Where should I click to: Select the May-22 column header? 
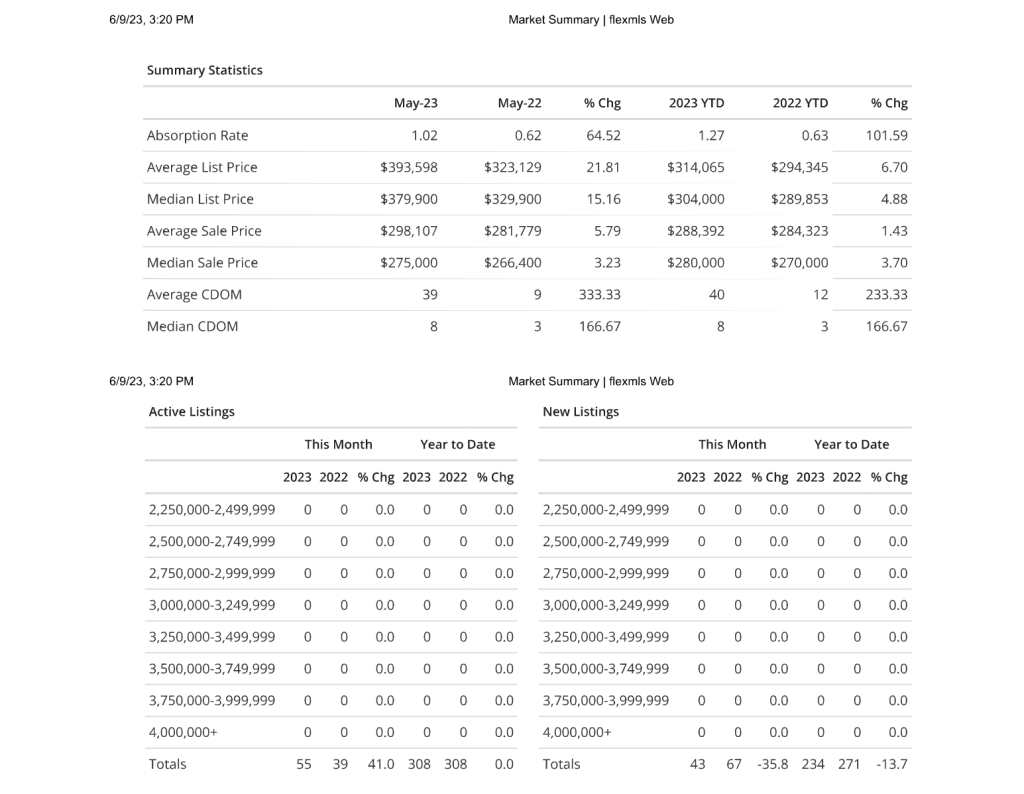(519, 103)
